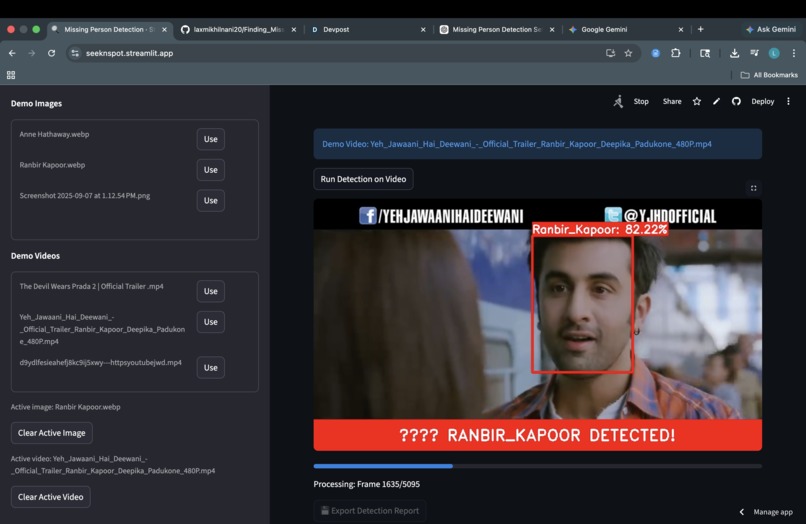Use the Screenshot 2025-09-07 demo image
806x524 pixels.
[x=210, y=201]
